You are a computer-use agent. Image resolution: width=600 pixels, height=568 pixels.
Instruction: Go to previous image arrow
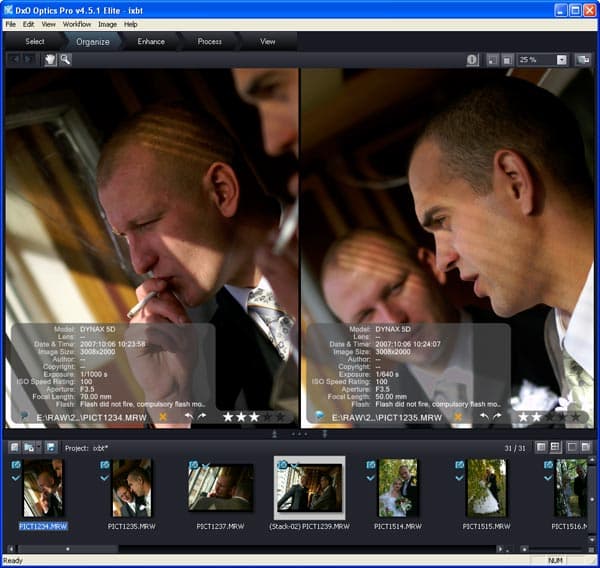[15, 59]
